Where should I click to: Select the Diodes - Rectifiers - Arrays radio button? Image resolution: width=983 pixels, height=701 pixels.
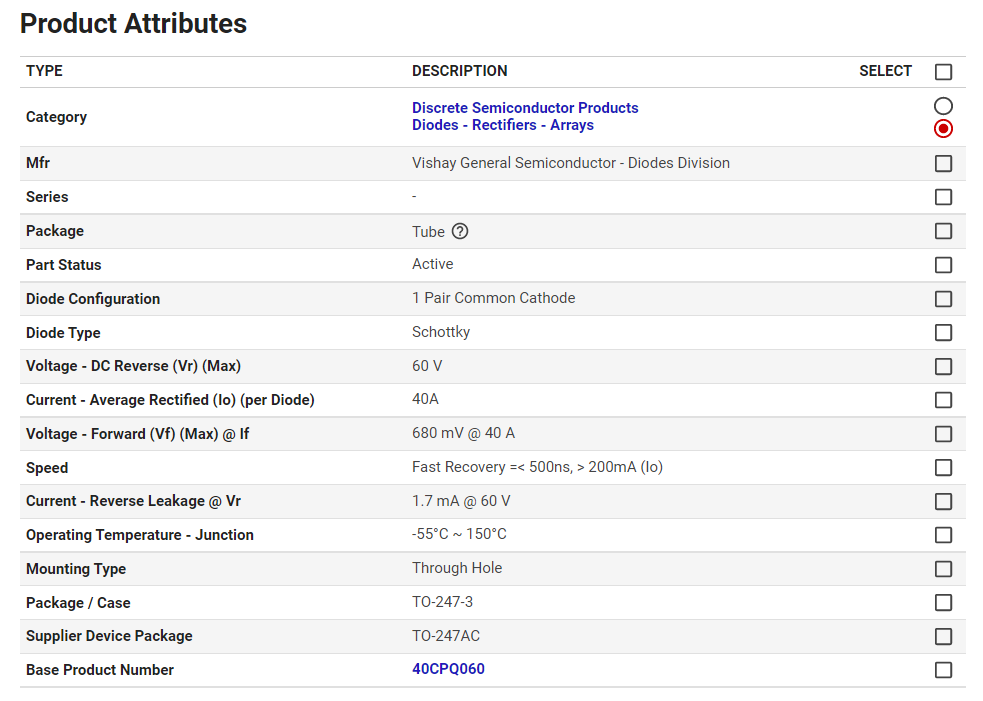(943, 129)
